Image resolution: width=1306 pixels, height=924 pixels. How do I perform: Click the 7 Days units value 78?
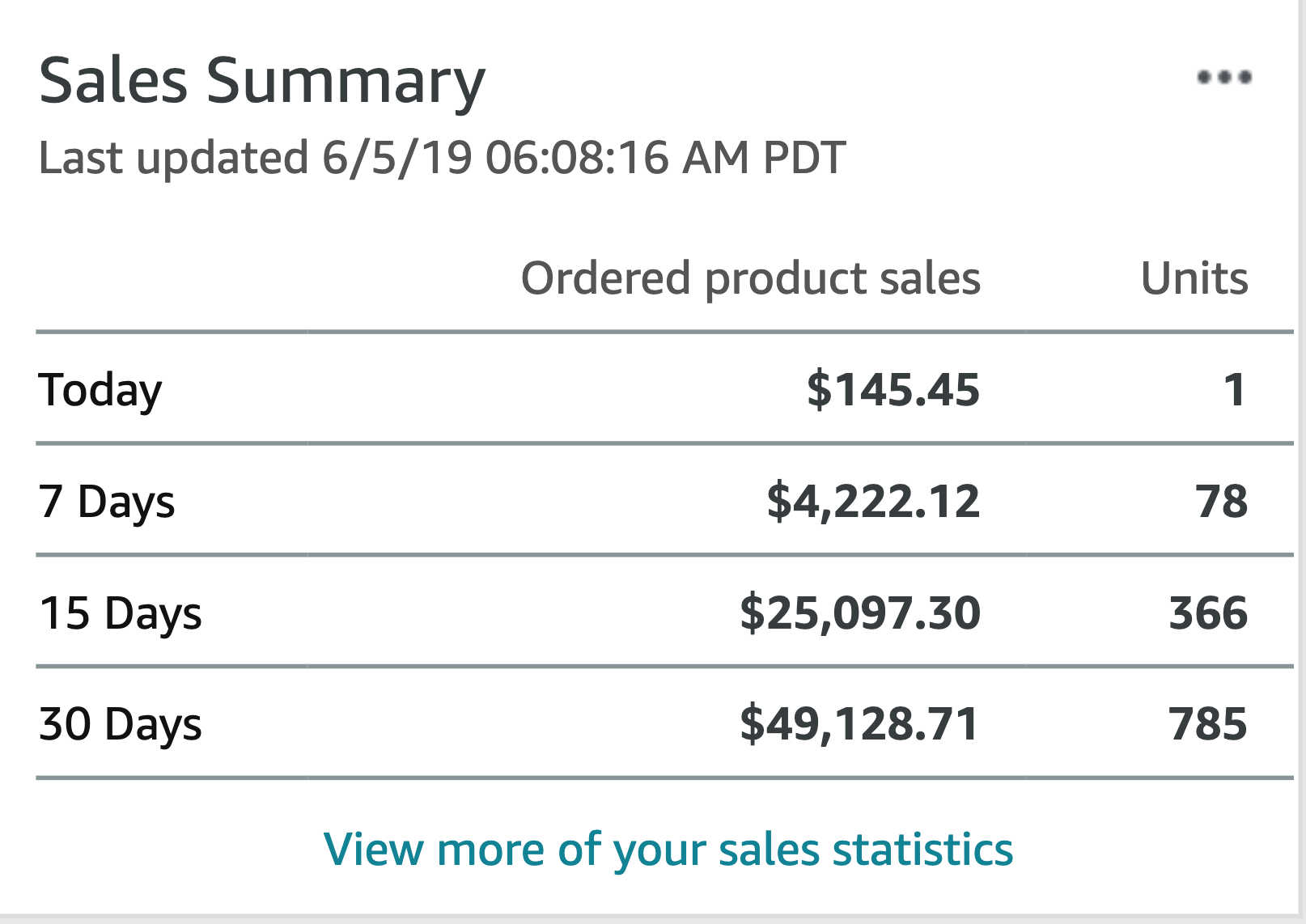coord(1222,501)
